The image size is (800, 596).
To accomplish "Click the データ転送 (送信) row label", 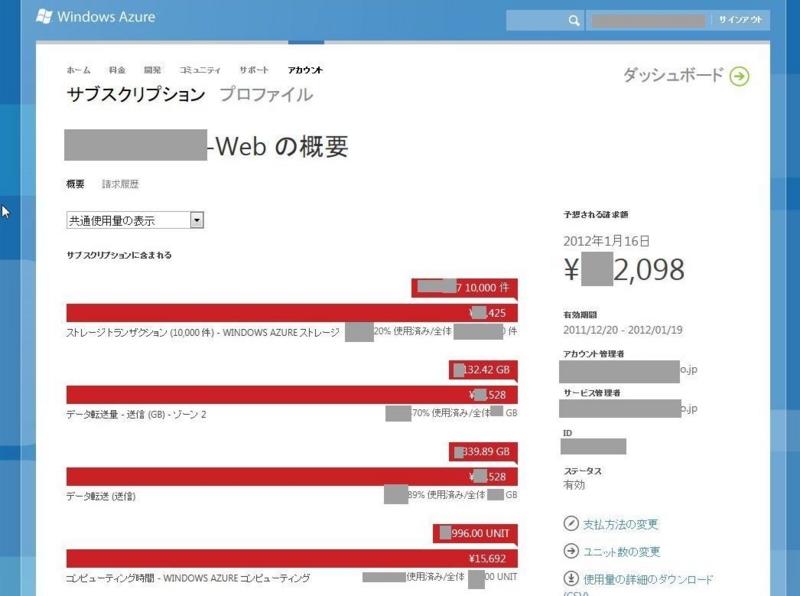I will (x=101, y=496).
